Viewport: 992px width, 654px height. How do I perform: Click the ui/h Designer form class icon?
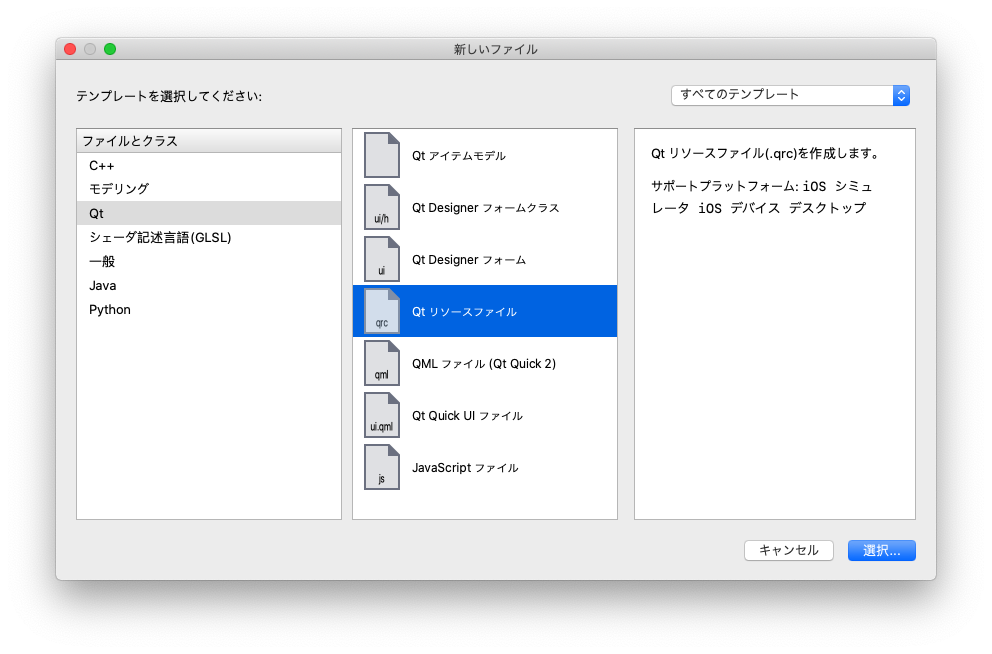[x=381, y=207]
